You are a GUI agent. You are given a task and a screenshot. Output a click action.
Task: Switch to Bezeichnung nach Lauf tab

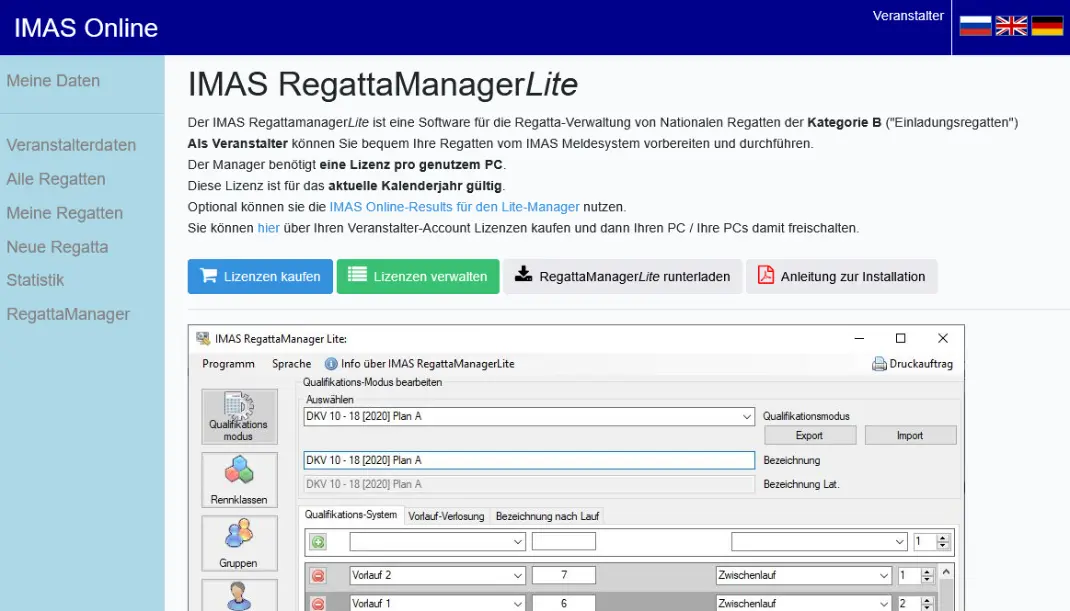547,516
